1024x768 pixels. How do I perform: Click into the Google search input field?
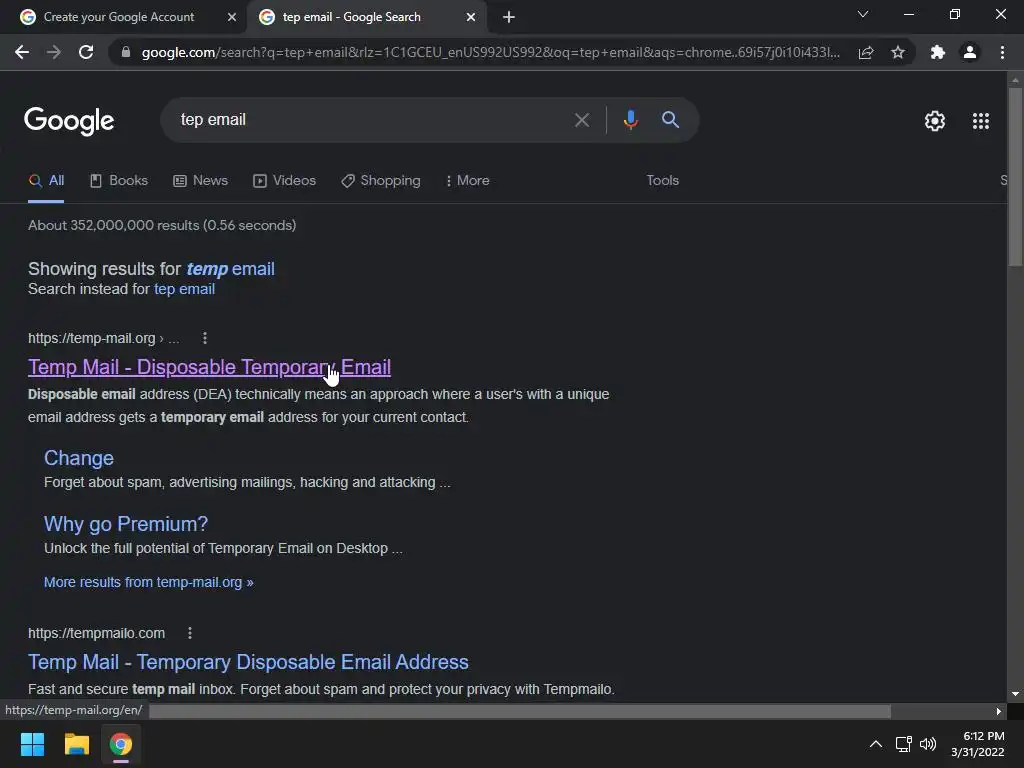click(372, 120)
